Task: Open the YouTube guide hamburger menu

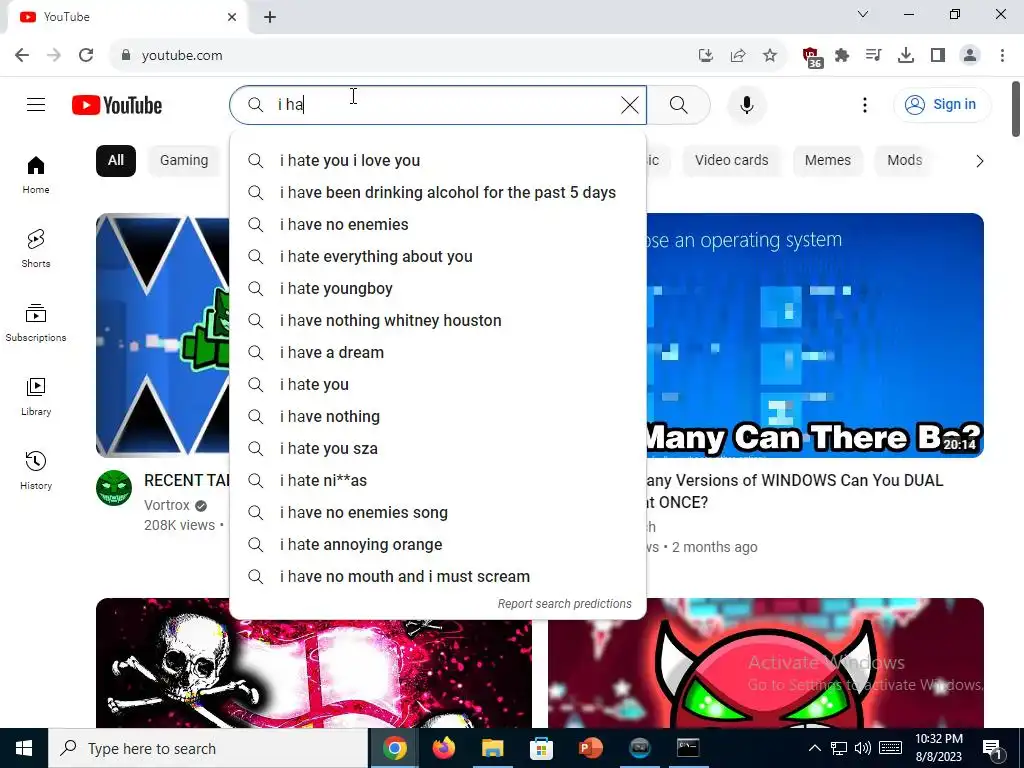Action: point(36,104)
